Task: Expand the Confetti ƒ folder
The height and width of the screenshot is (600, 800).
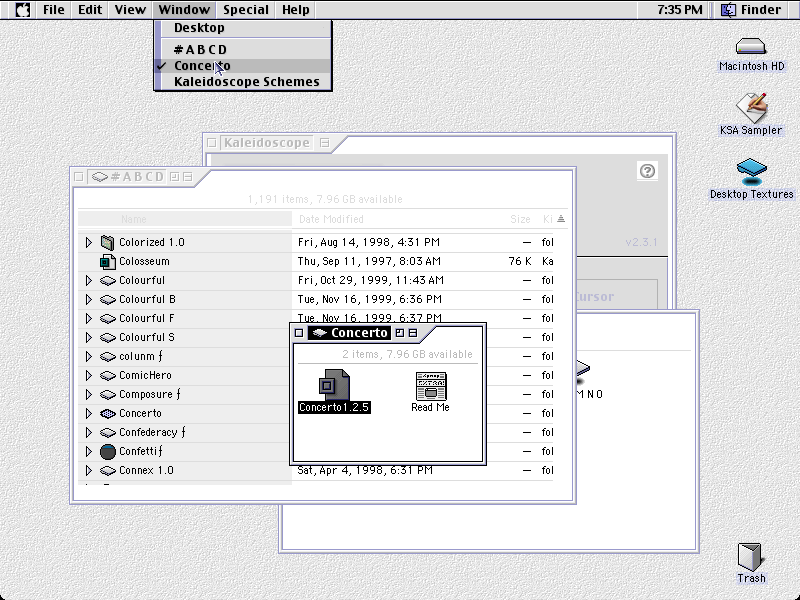Action: coord(88,452)
